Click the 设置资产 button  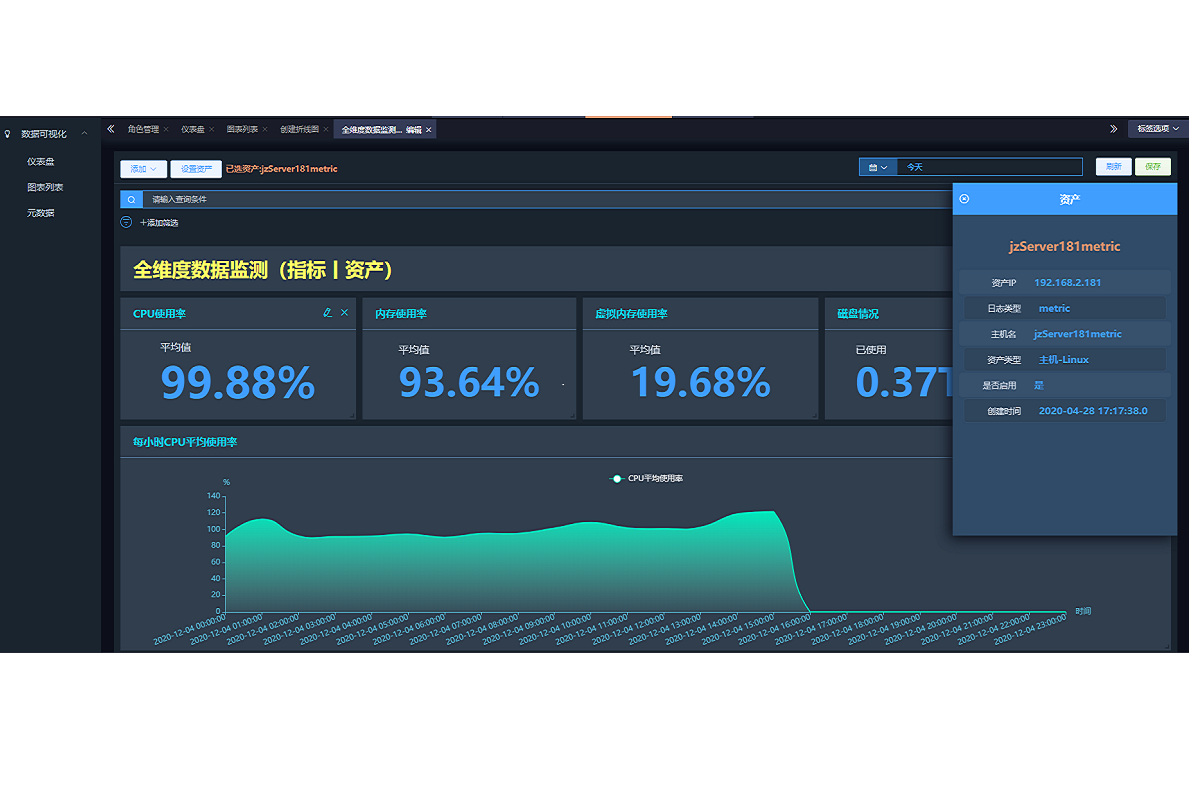[196, 169]
